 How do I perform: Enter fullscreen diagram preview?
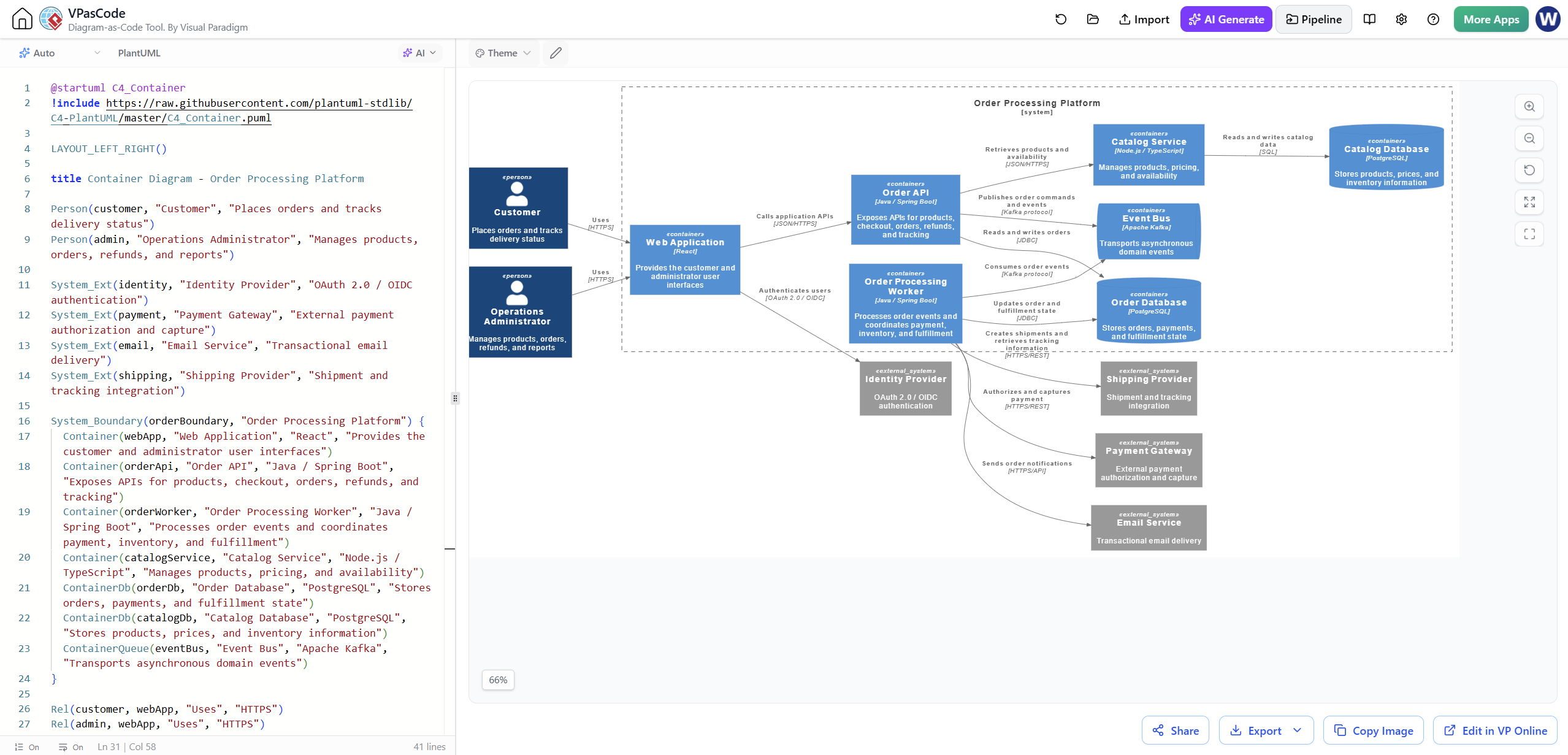point(1529,234)
